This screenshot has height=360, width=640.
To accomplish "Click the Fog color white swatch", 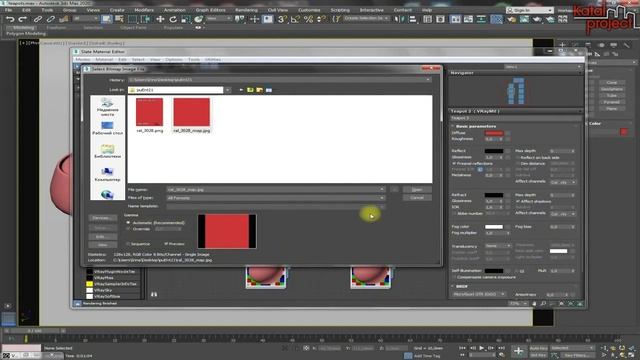I will pyautogui.click(x=494, y=227).
